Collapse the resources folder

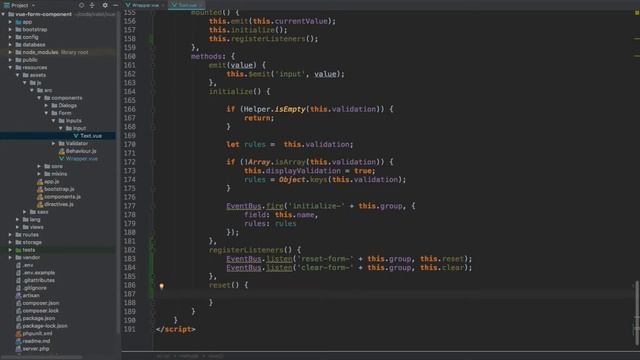tap(11, 67)
